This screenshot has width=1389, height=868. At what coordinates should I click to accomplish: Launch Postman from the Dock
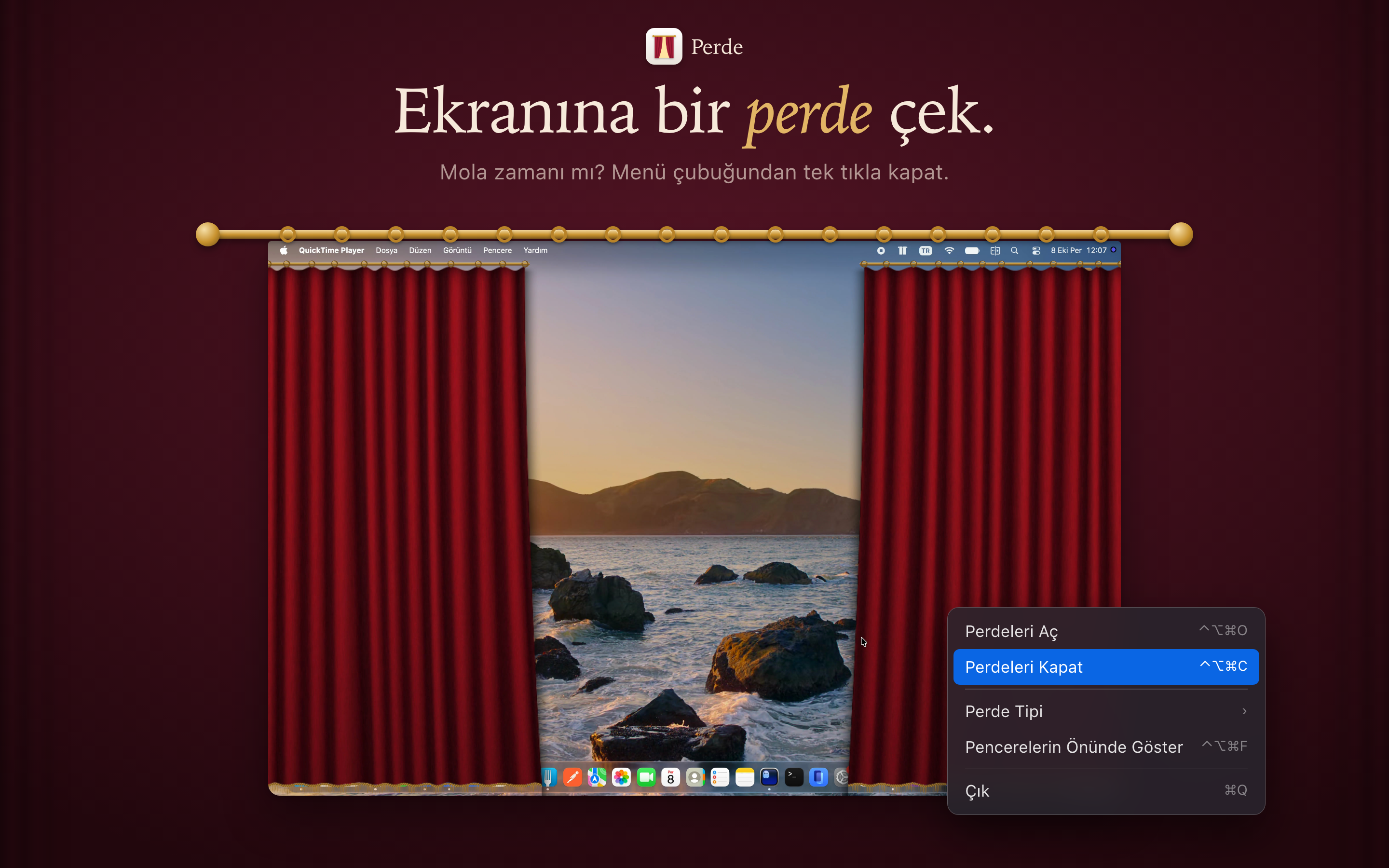click(x=572, y=777)
